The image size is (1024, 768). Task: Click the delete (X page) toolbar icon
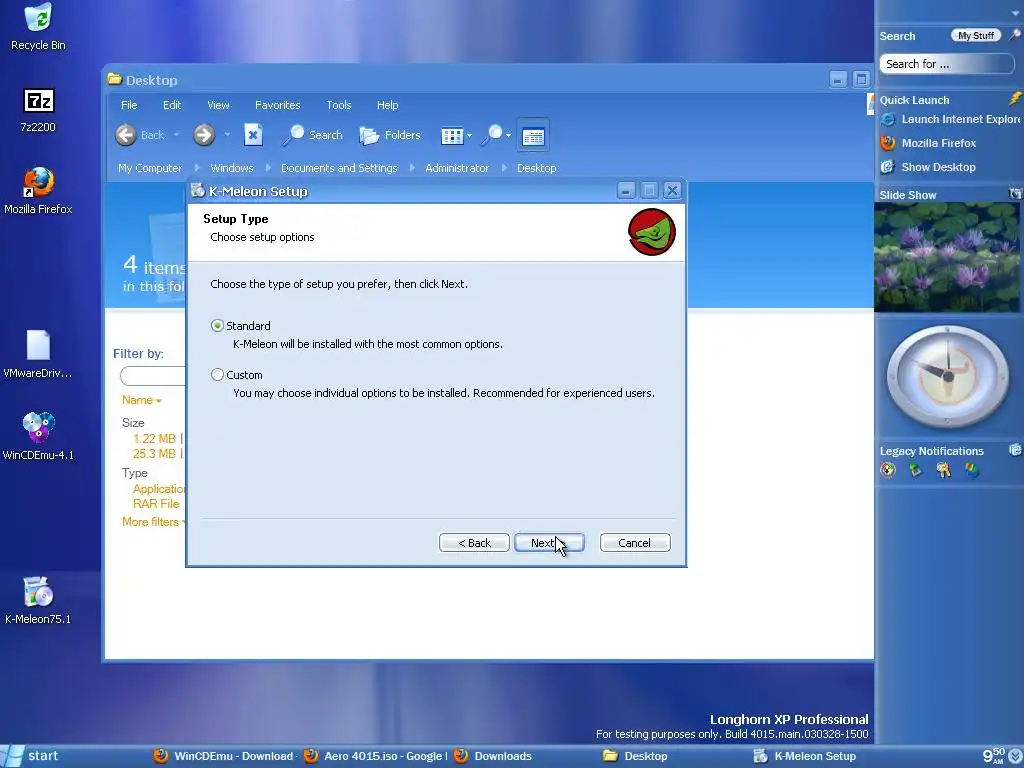point(253,135)
